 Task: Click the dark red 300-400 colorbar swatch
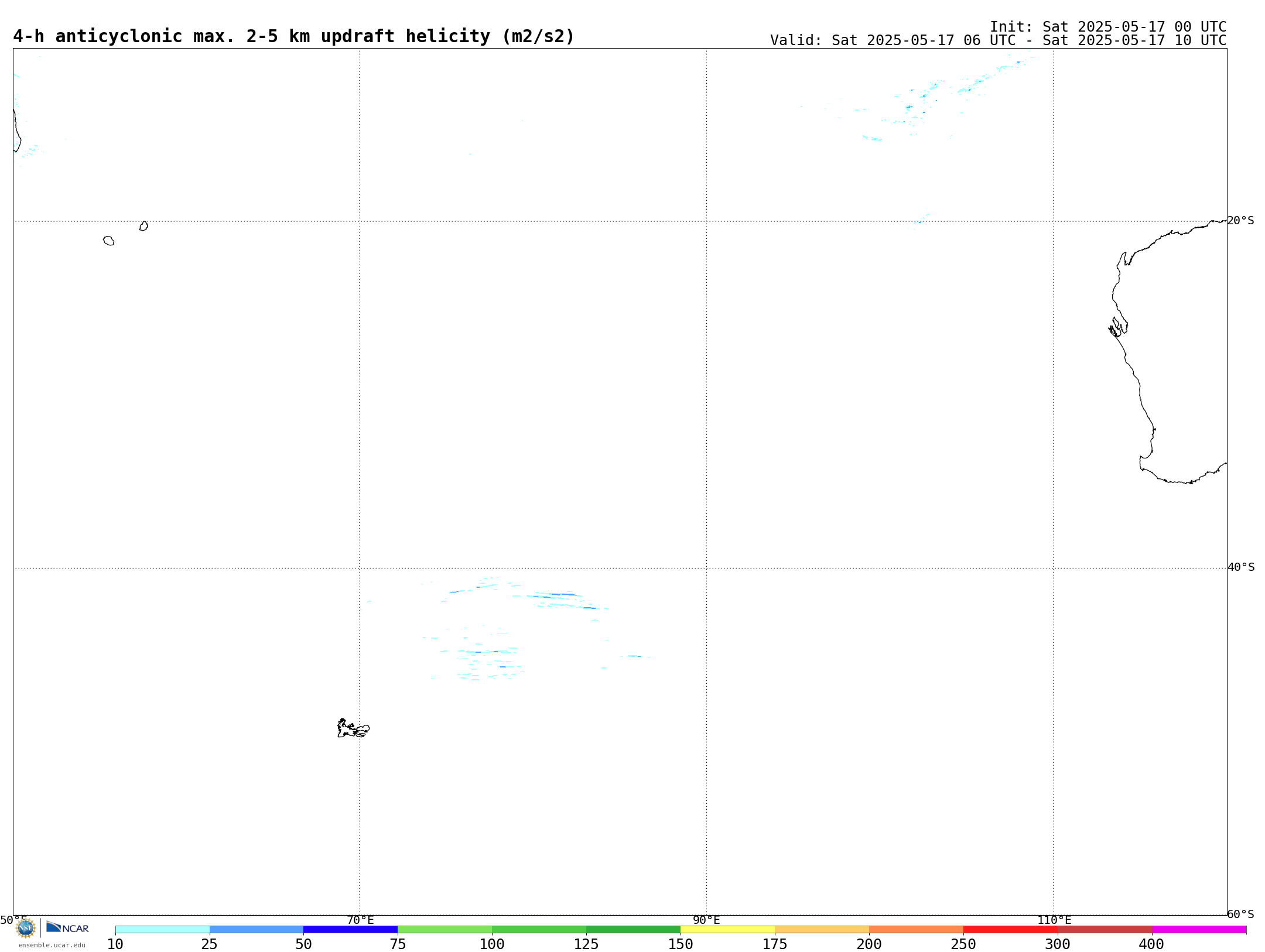click(x=1105, y=929)
